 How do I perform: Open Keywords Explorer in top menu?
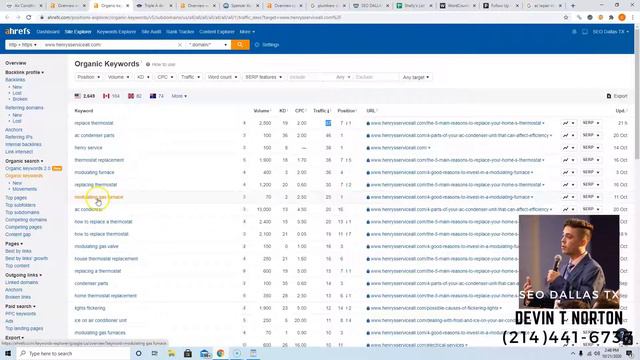(116, 32)
